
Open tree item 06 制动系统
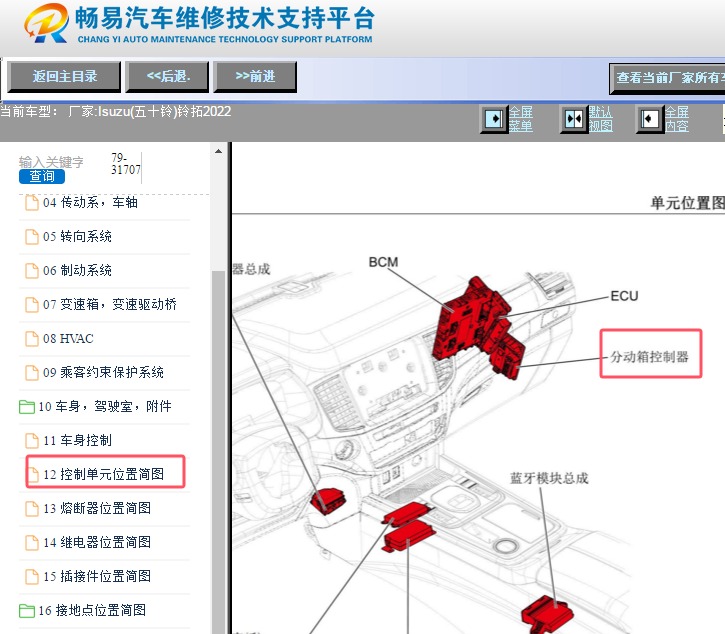[77, 271]
